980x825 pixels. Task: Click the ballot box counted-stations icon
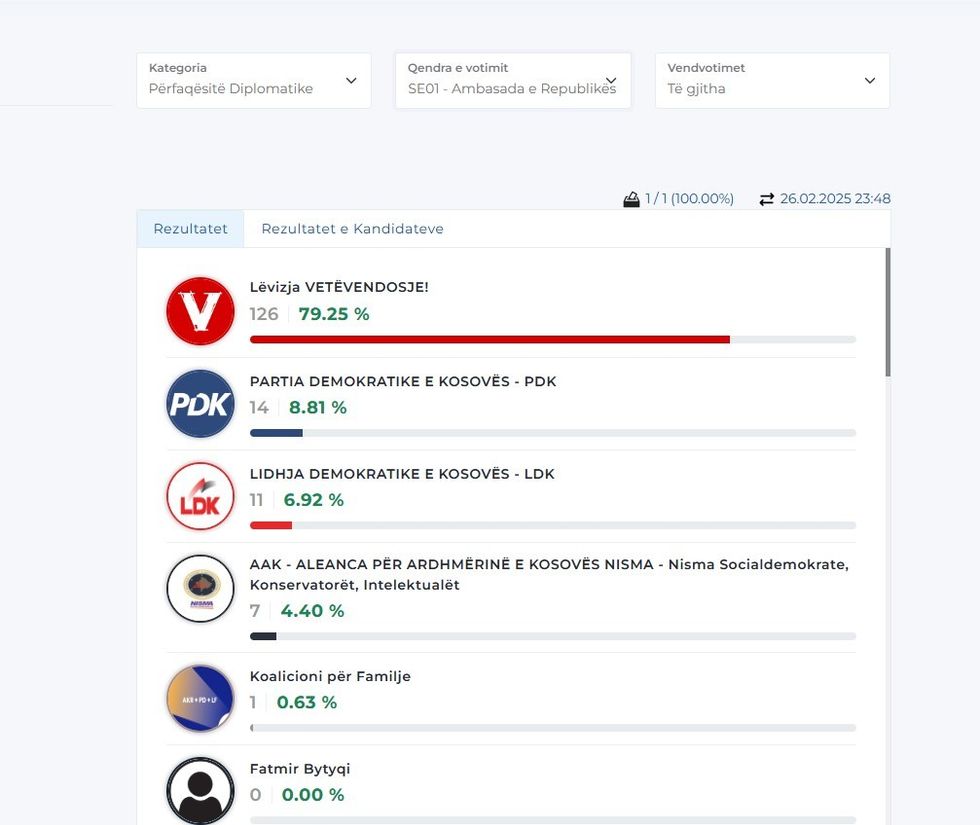(x=631, y=199)
